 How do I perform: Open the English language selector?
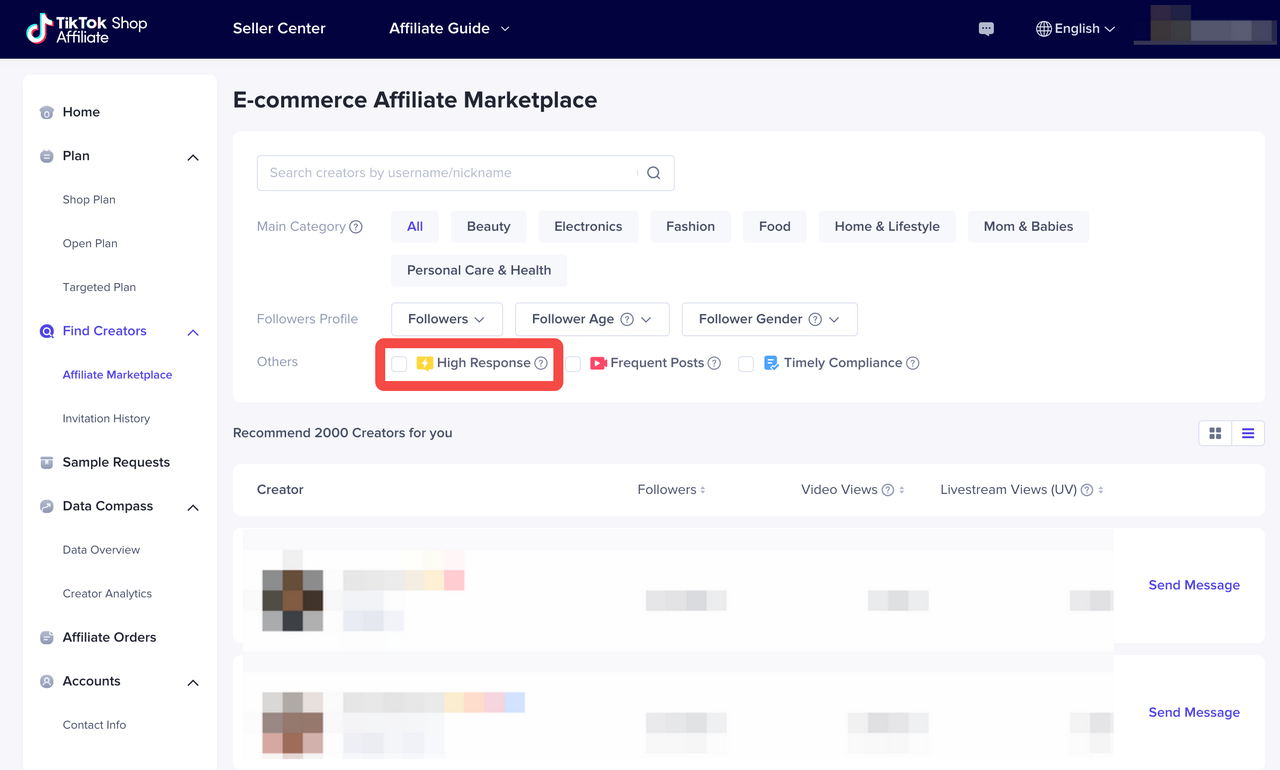(1075, 29)
